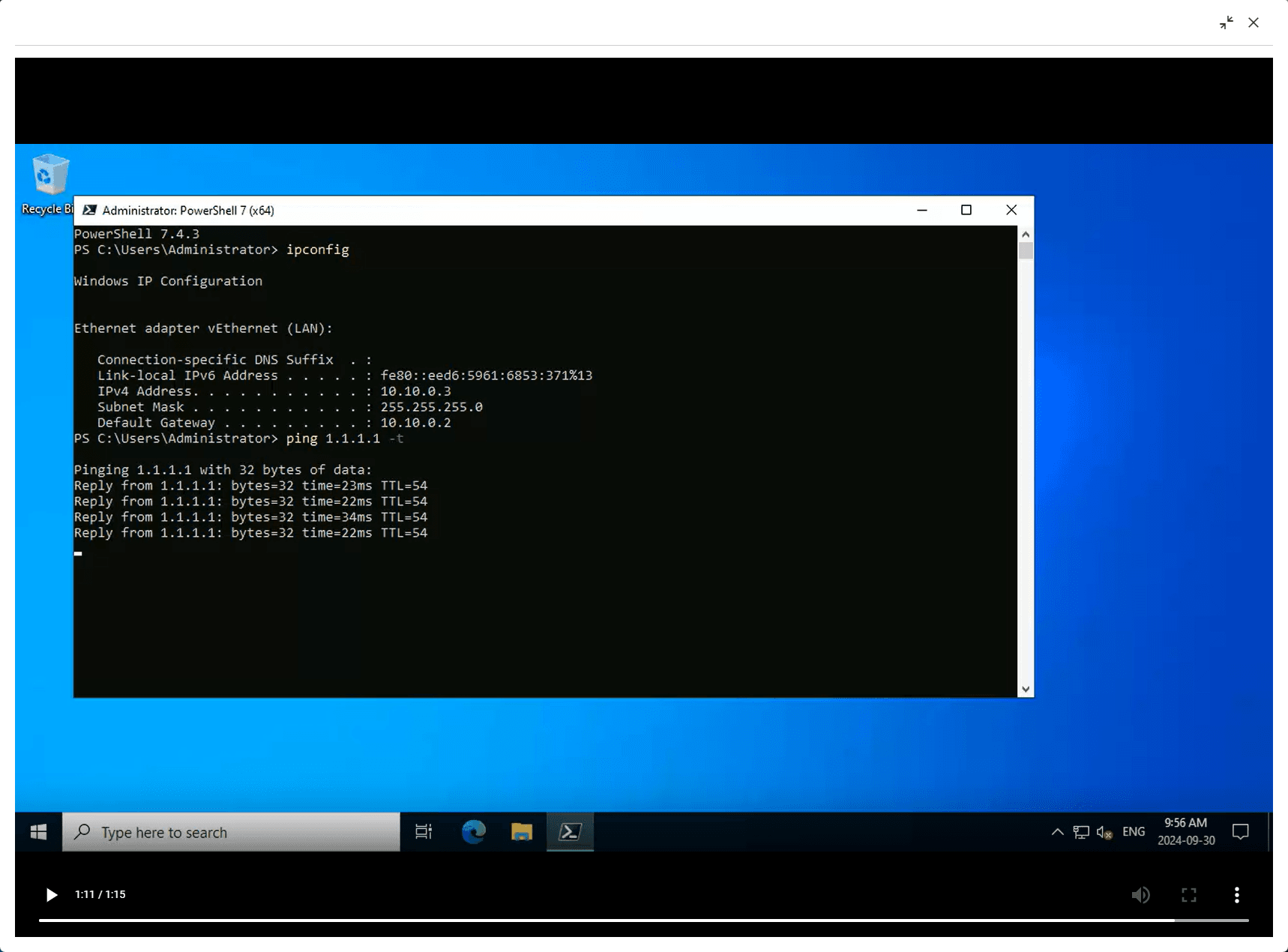This screenshot has height=952, width=1288.
Task: Open video more options menu
Action: 1236,894
